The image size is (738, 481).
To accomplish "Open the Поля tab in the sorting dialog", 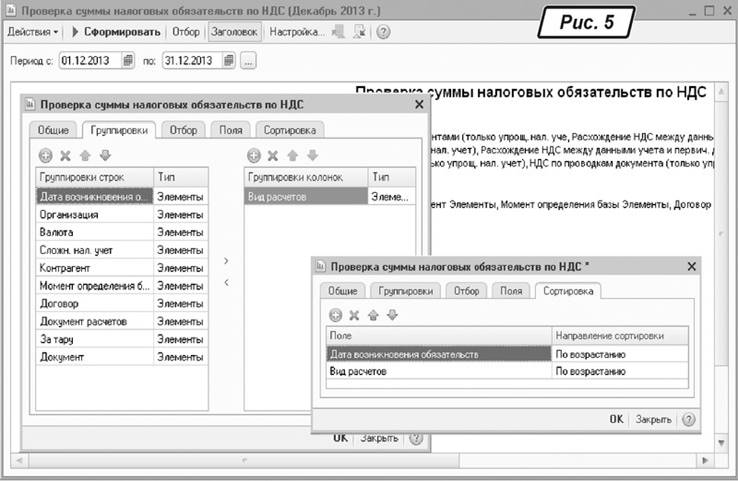I will tap(511, 291).
